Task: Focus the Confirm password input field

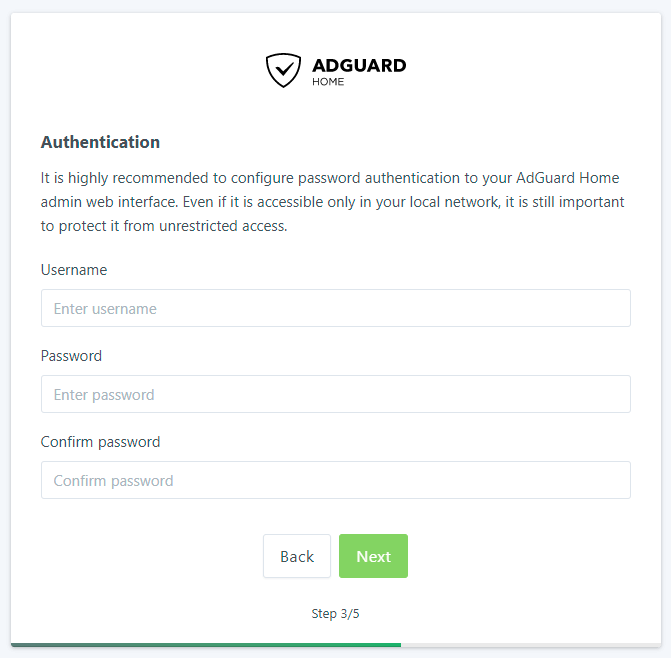Action: click(x=335, y=481)
